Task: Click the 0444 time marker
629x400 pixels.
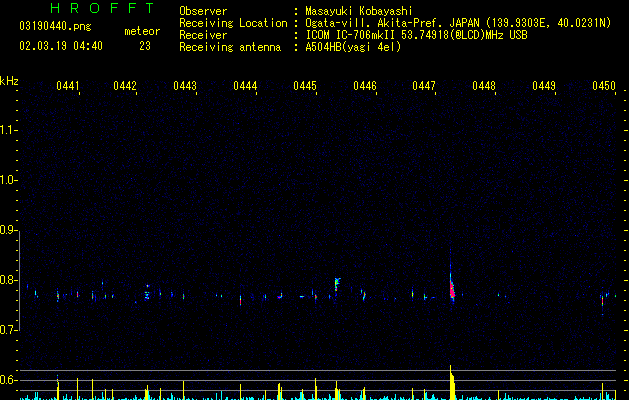Action: (x=245, y=86)
